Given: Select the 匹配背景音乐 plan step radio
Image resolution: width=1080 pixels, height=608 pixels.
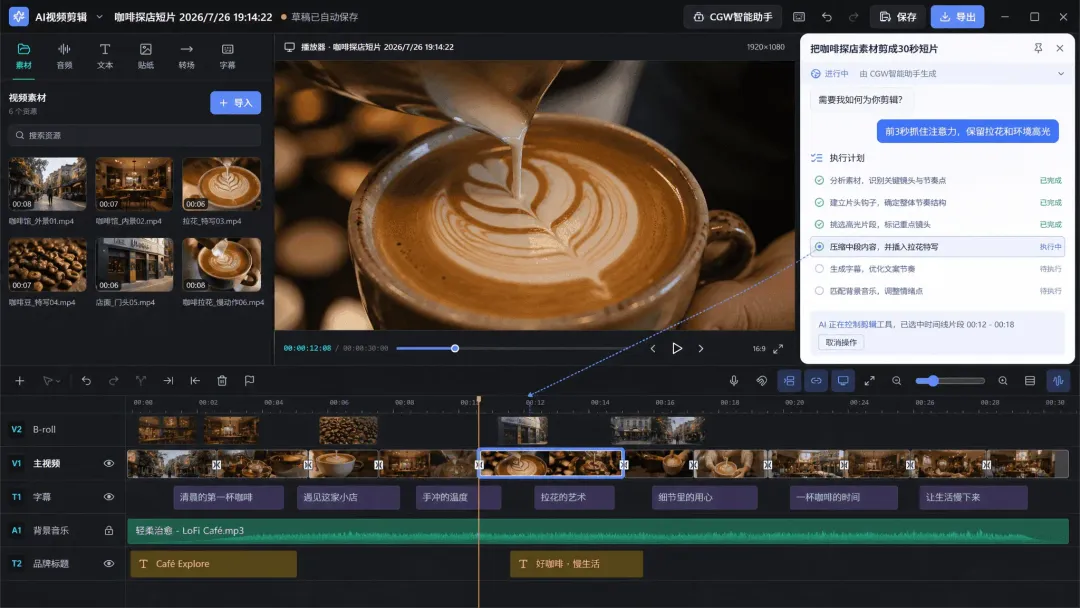Looking at the screenshot, I should (819, 291).
